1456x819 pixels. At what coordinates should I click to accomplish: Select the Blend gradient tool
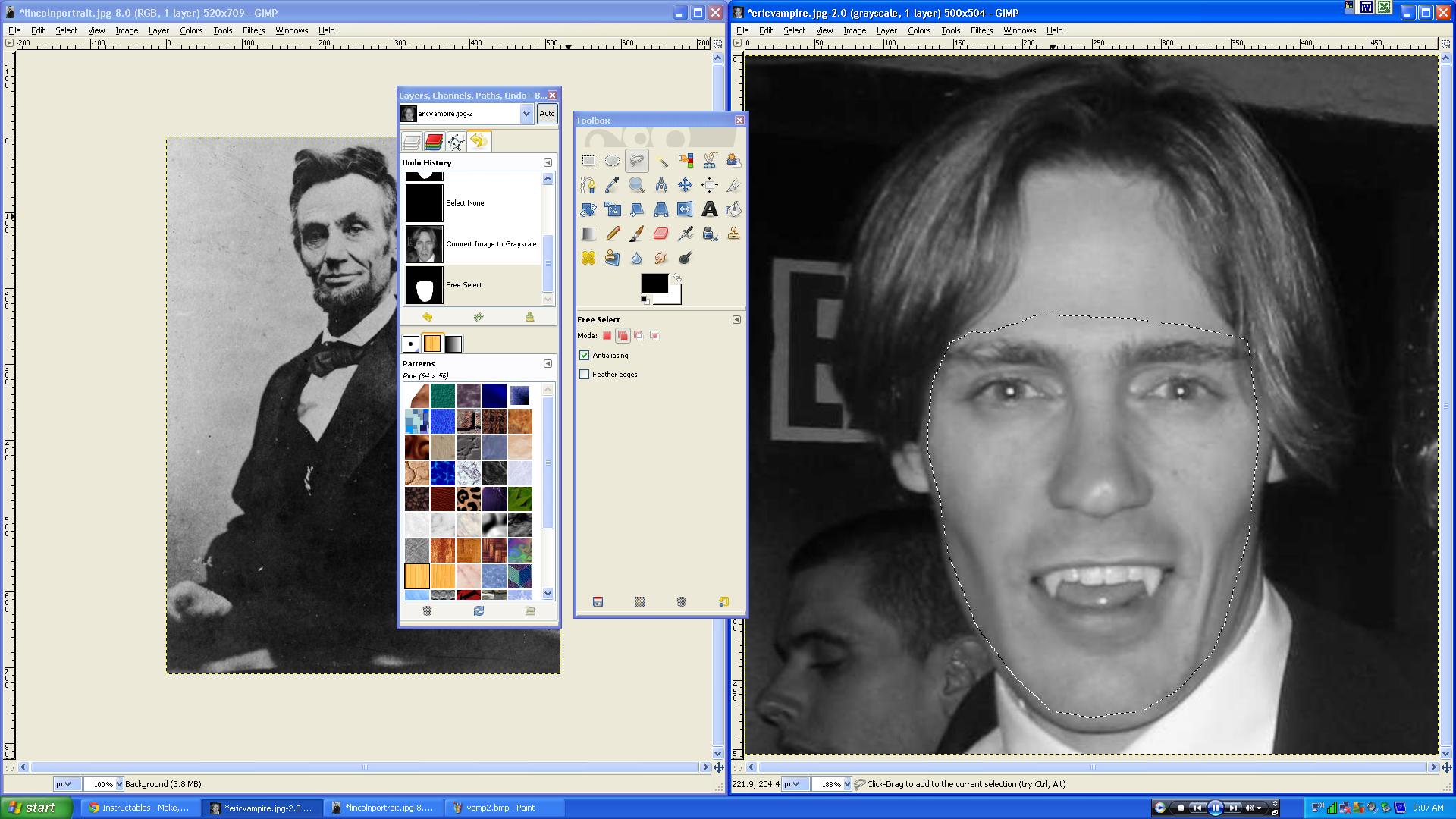click(x=588, y=234)
